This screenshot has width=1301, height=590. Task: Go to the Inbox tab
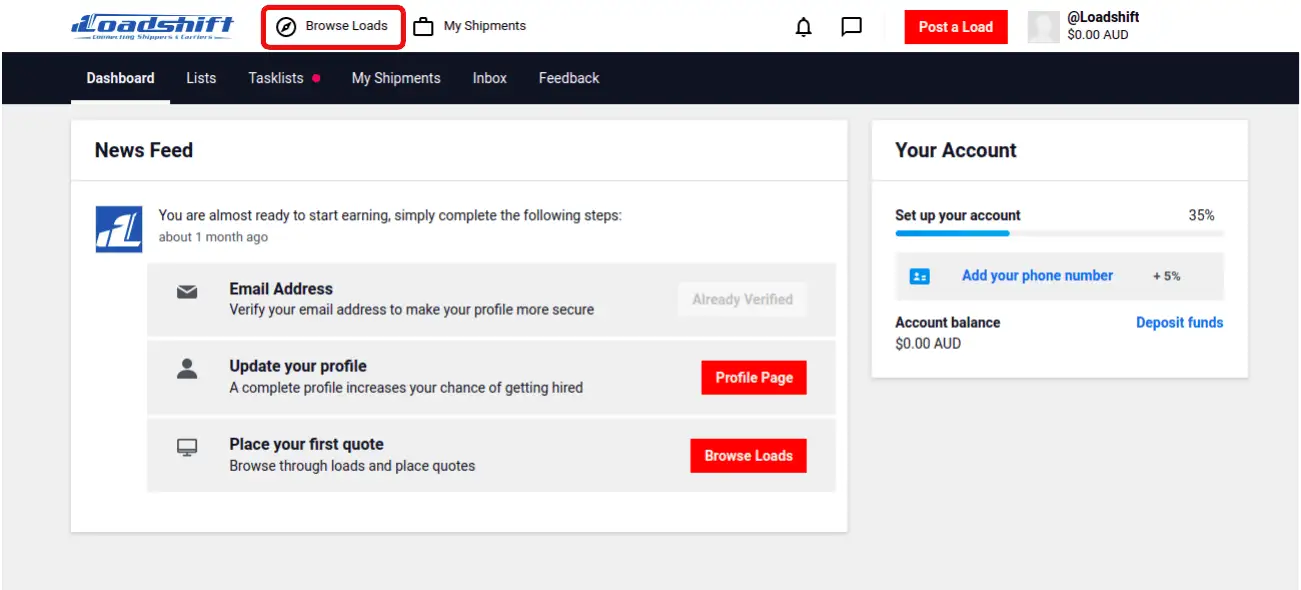click(x=489, y=78)
